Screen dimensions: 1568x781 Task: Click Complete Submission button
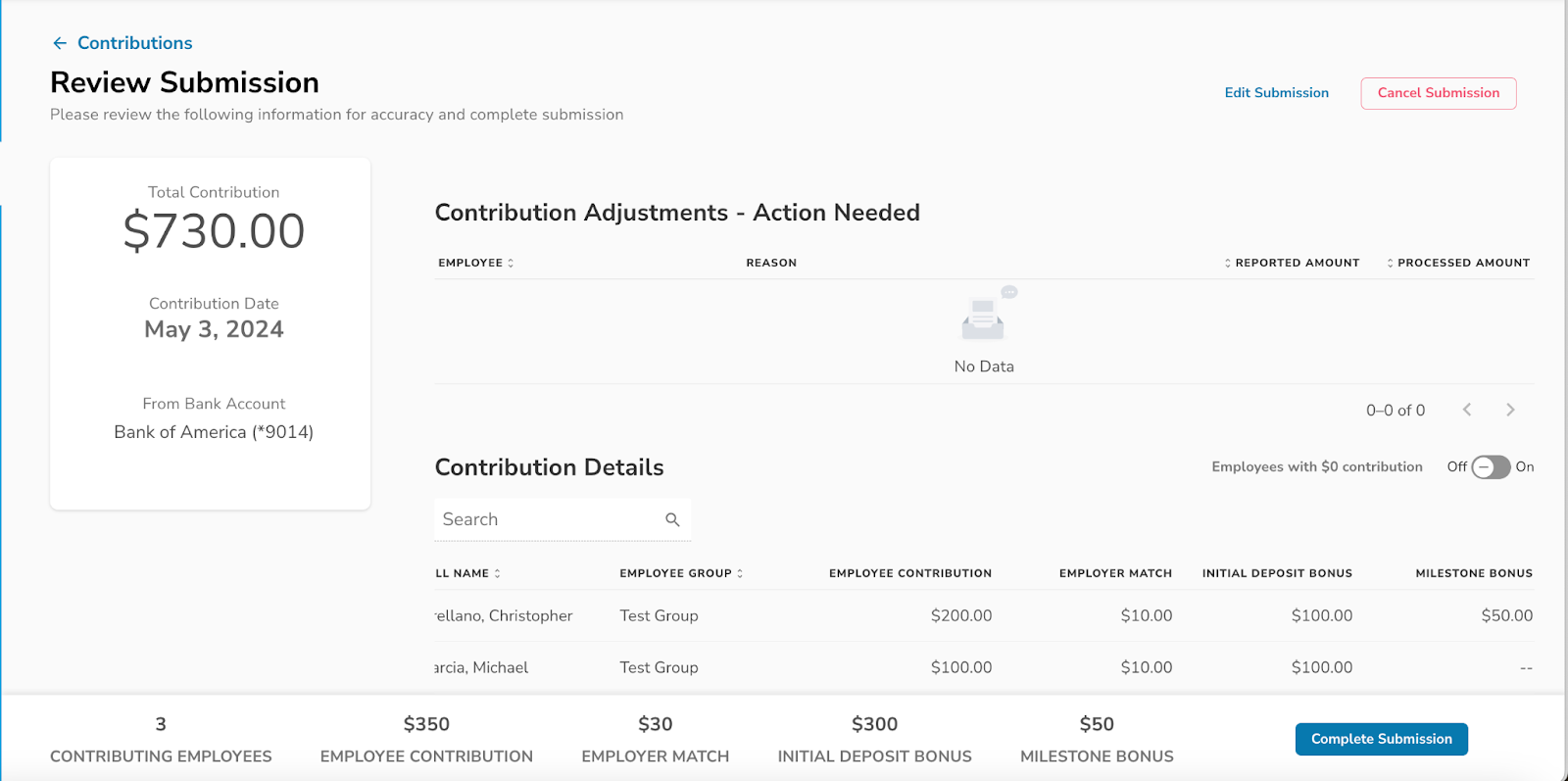(1382, 739)
